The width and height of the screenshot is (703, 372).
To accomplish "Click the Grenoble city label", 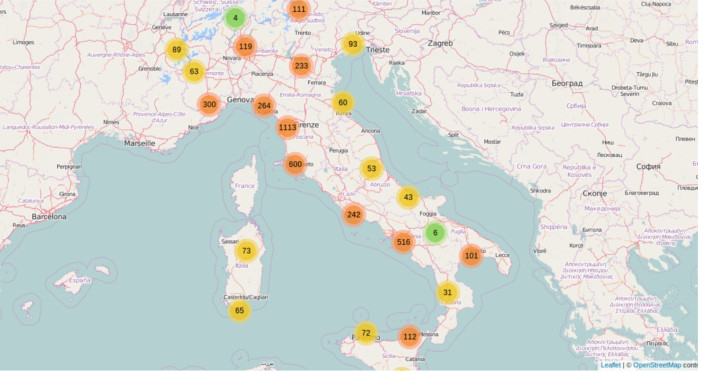I will [x=150, y=69].
